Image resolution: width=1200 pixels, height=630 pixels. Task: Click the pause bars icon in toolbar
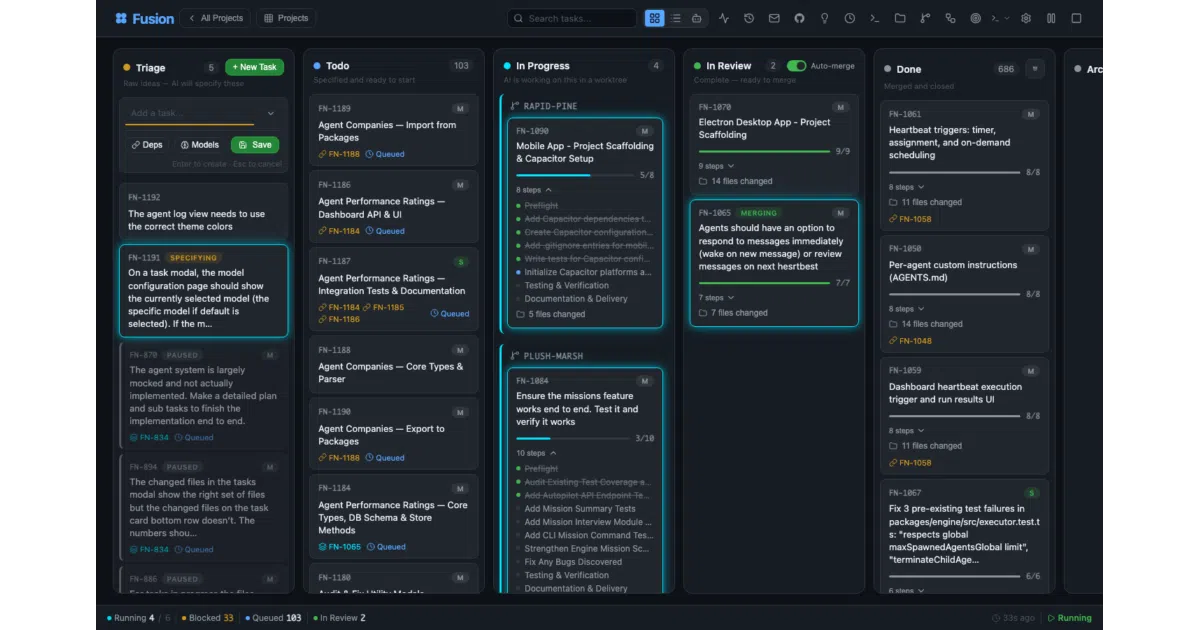1051,18
